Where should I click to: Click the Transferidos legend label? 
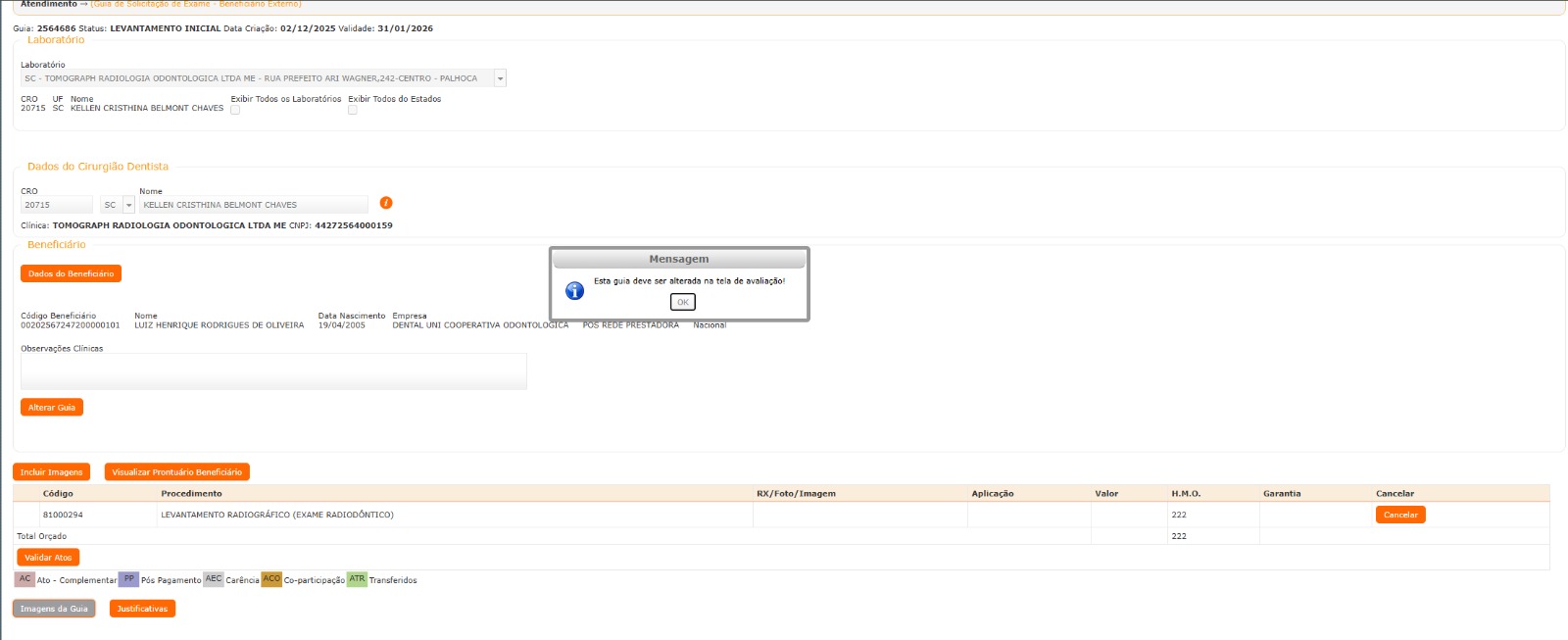click(393, 580)
